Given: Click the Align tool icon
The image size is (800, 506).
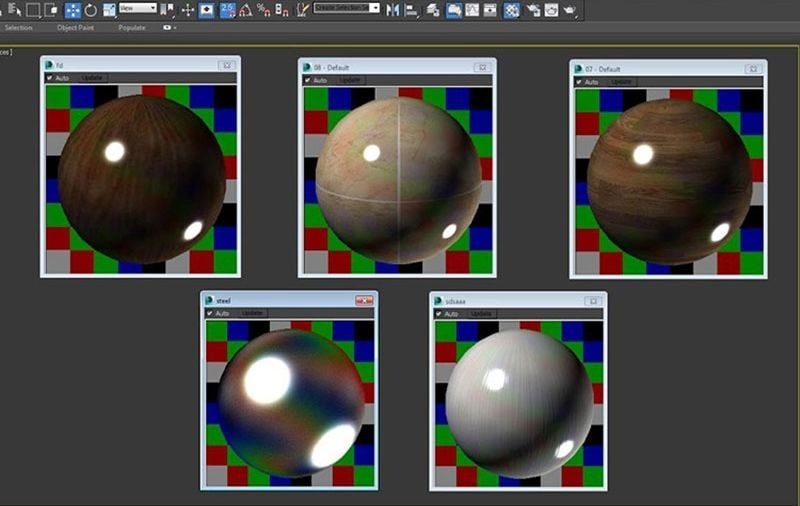Looking at the screenshot, I should tap(411, 10).
